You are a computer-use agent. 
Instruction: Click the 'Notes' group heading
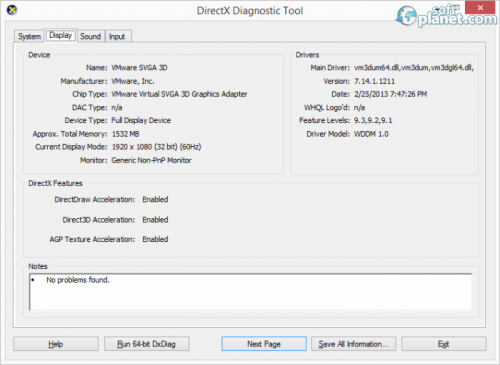(38, 266)
